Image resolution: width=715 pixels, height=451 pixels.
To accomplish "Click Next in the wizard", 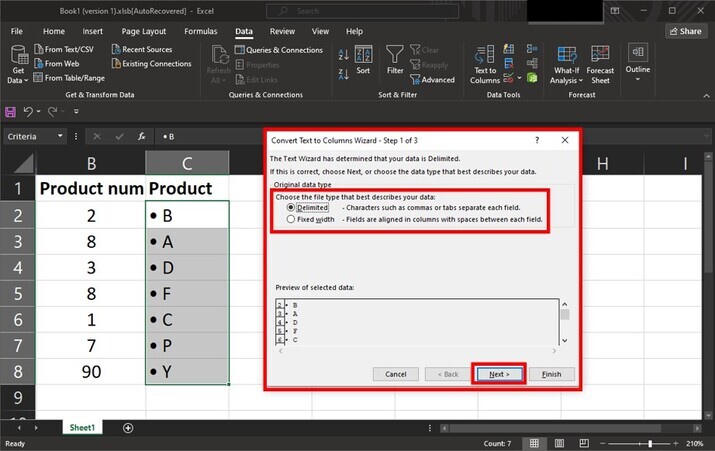I will click(x=499, y=374).
